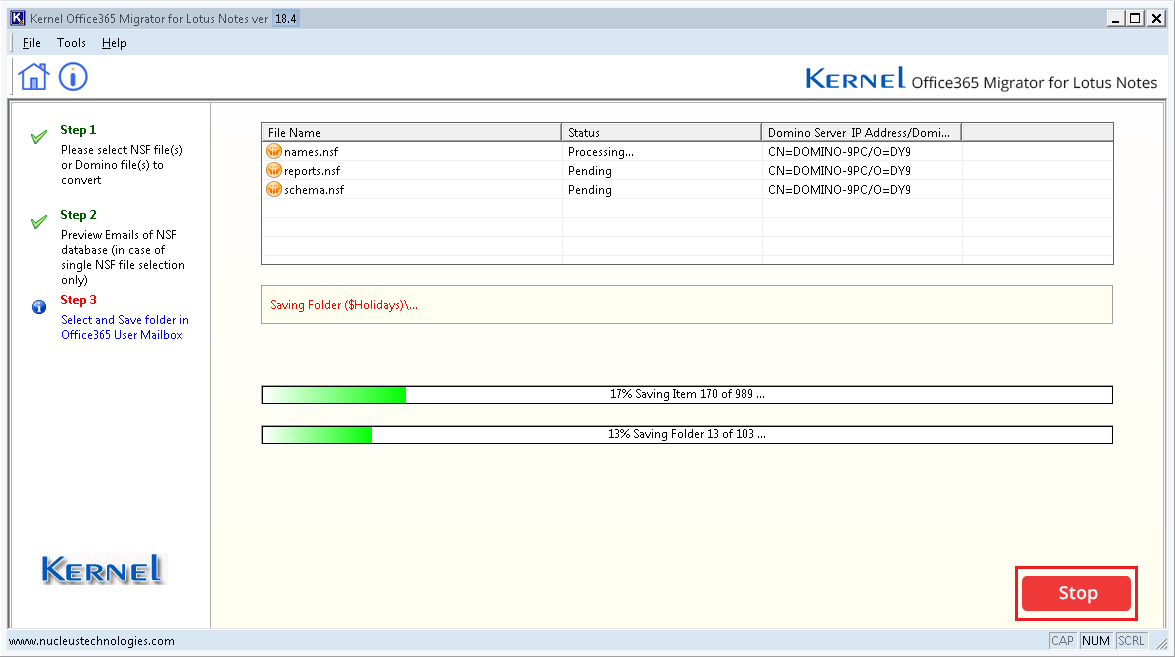The width and height of the screenshot is (1175, 657).
Task: Click the Saving Folder ($Holidays) message
Action: 344,305
